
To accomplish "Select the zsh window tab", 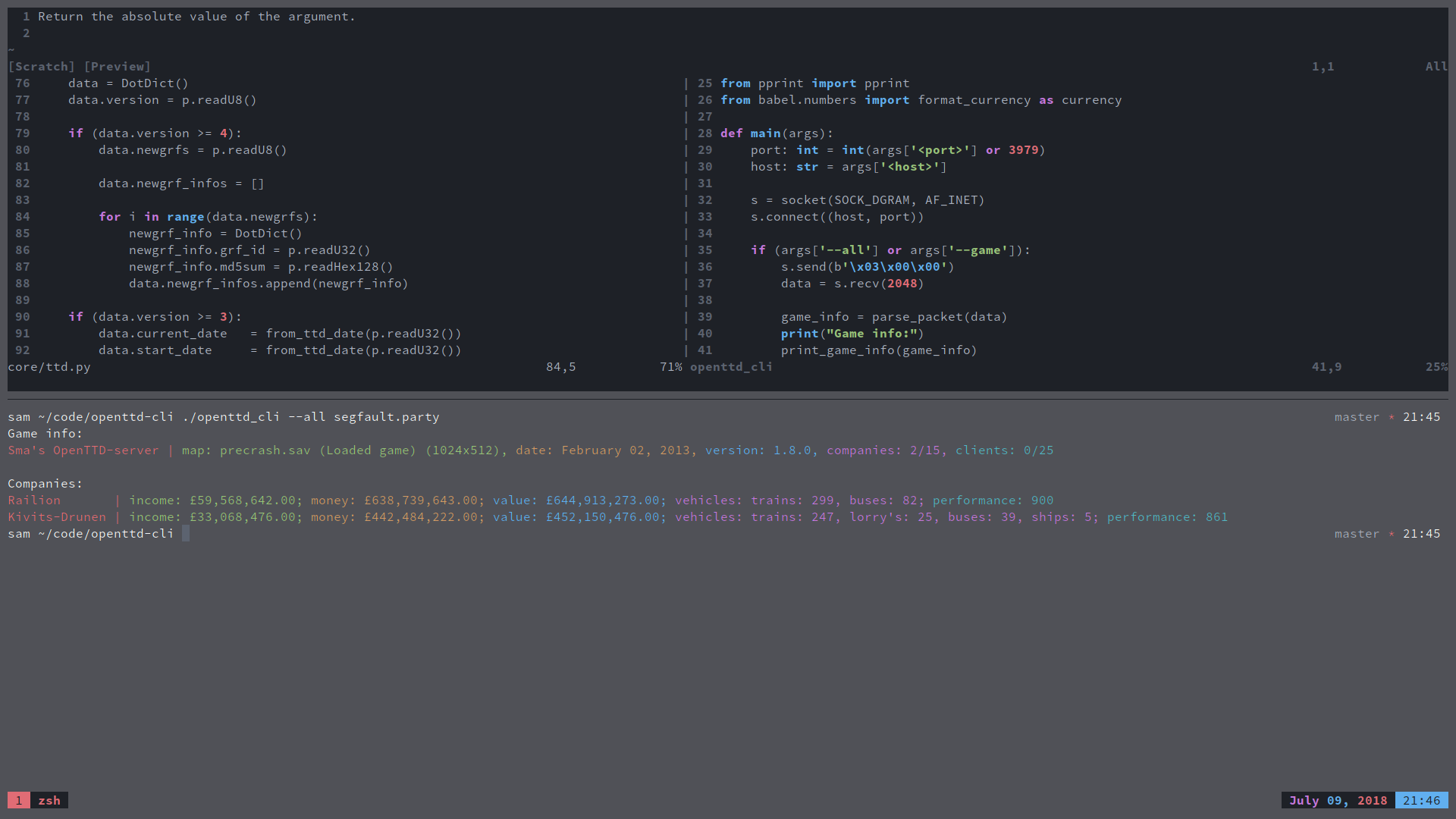I will click(x=49, y=801).
